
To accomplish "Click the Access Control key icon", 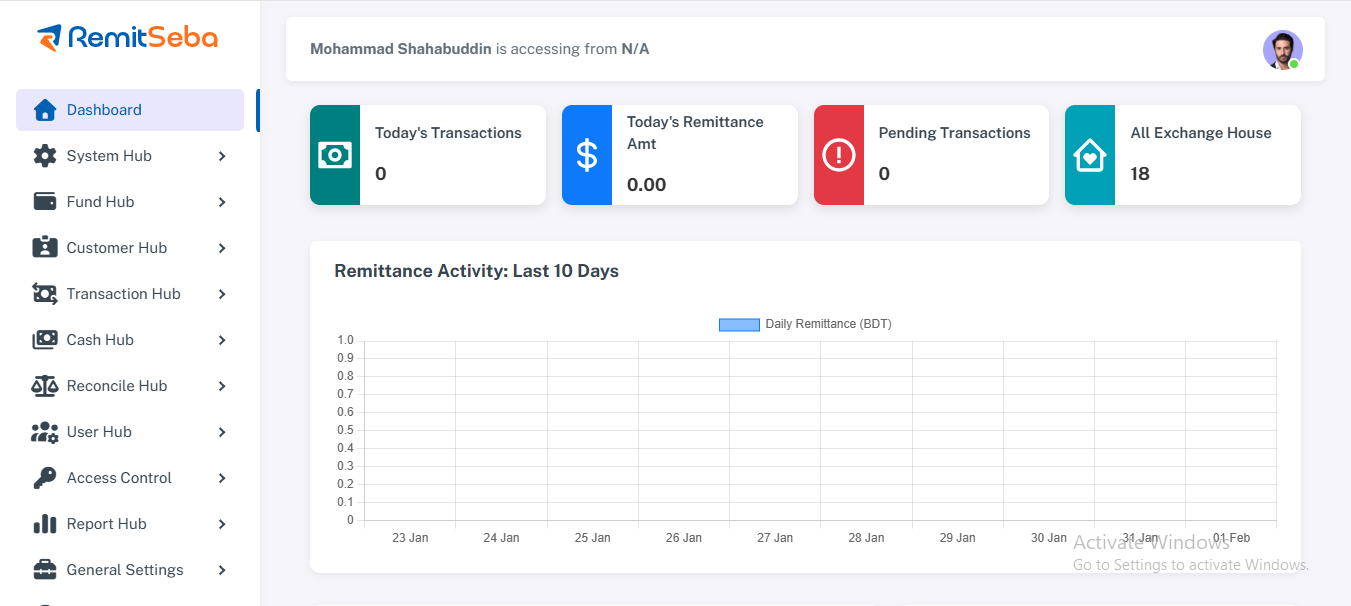I will [45, 478].
